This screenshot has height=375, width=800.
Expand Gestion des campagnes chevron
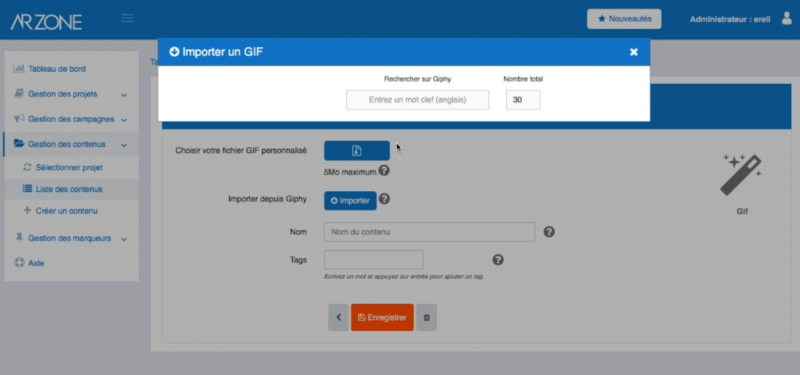pos(124,120)
